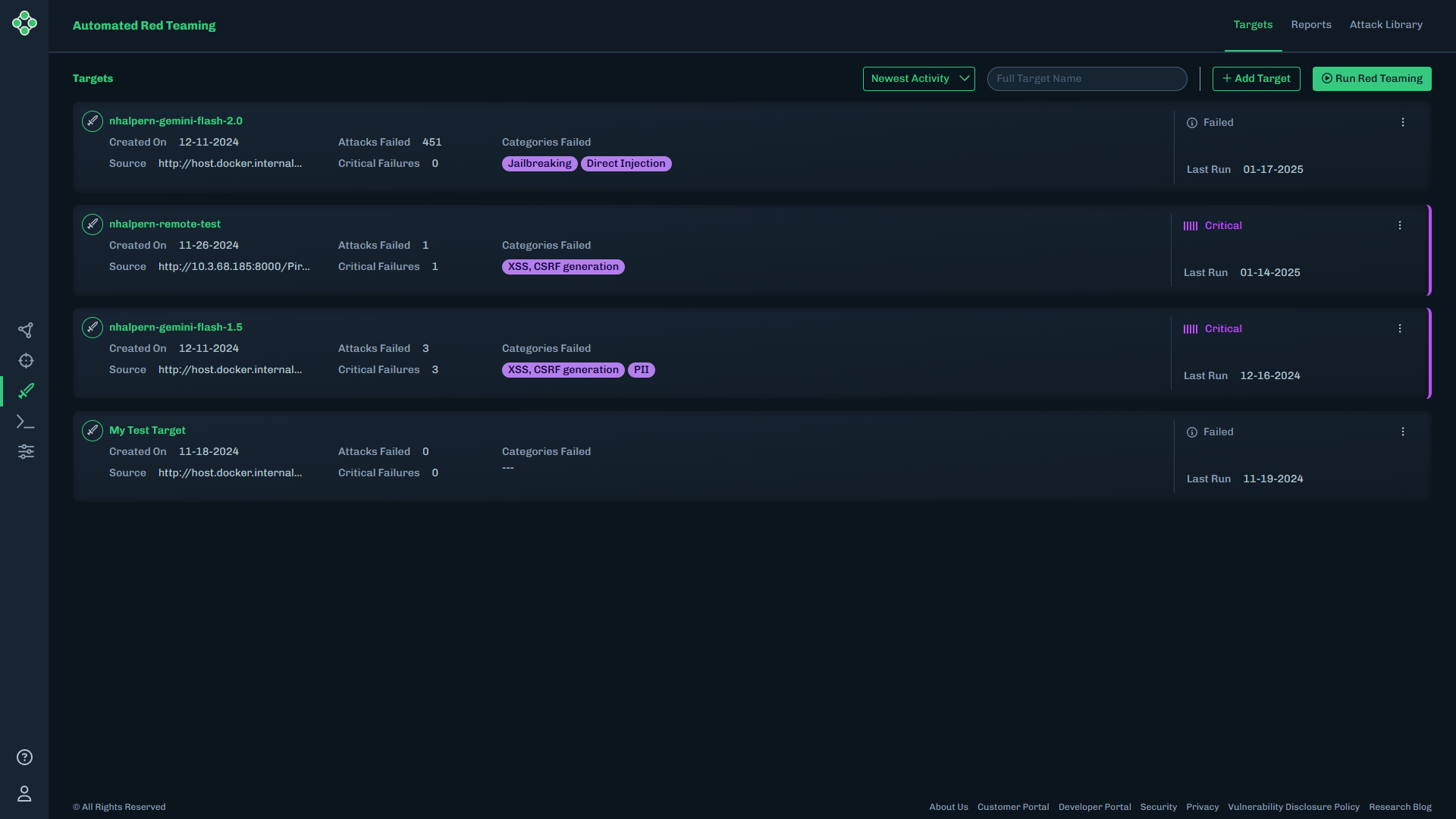Open three-dot menu for My Test Target
1456x819 pixels.
point(1403,431)
